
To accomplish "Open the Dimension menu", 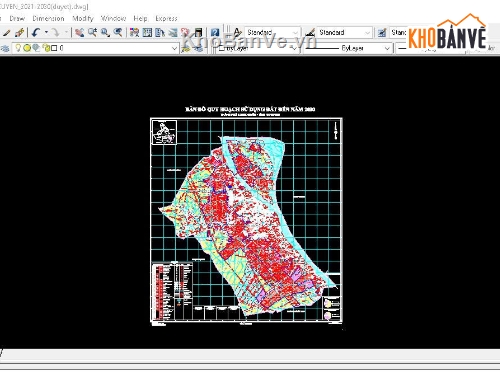I will [x=48, y=18].
